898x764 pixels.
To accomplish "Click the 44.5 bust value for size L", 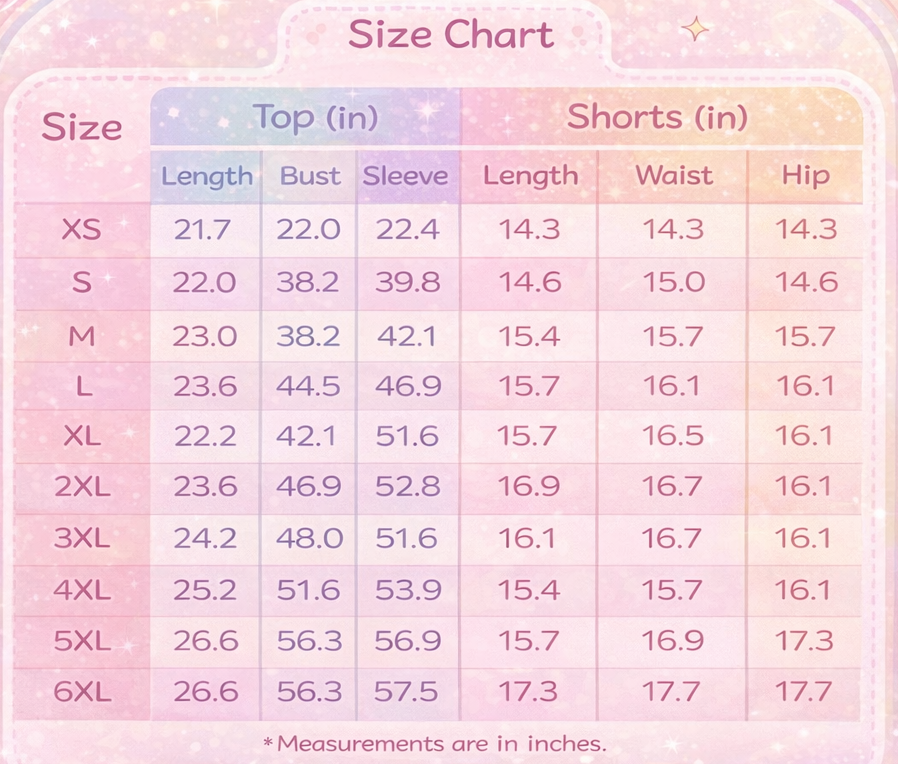I will coord(309,386).
